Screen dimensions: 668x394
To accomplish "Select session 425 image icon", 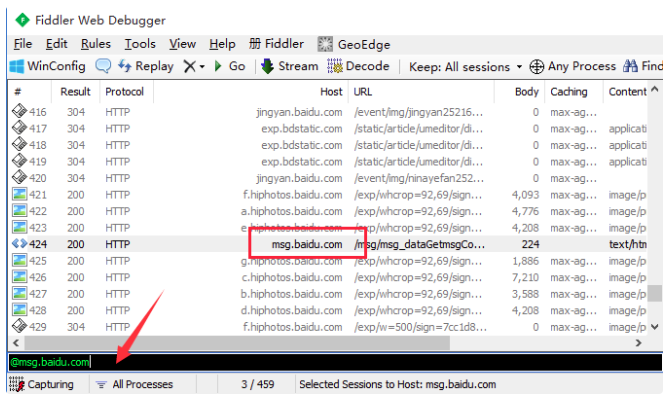I will [20, 260].
